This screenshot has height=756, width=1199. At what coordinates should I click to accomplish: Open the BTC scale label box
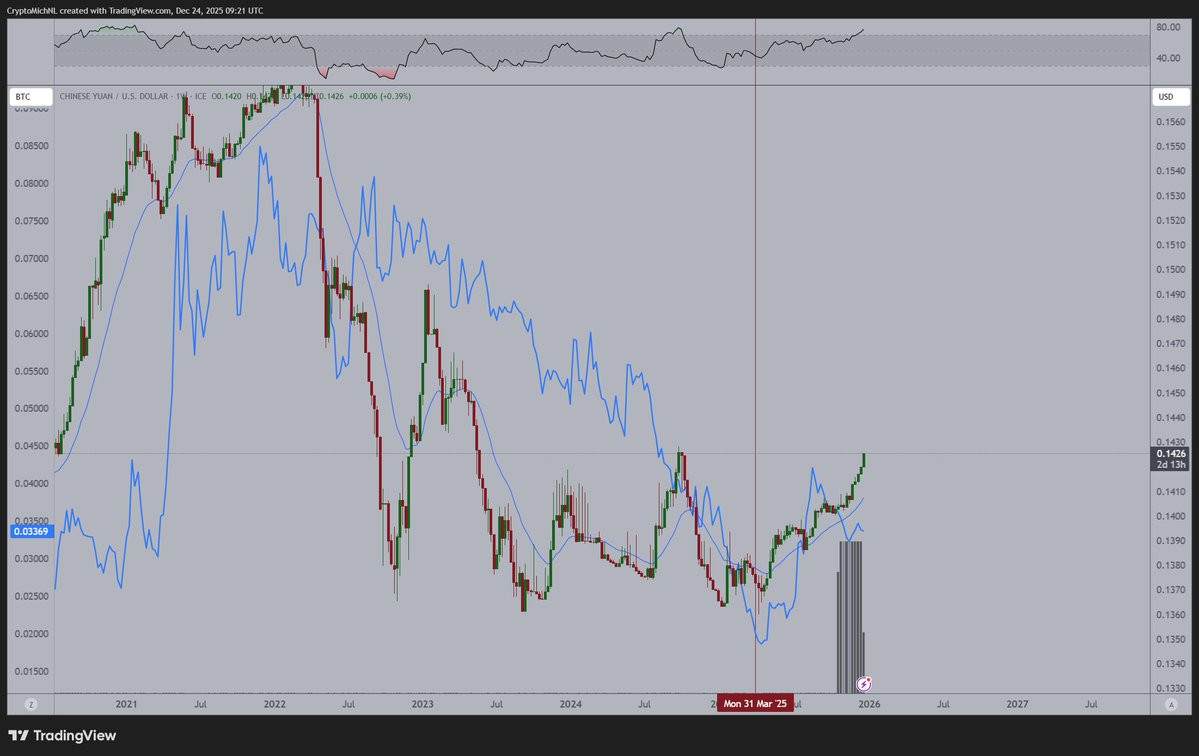point(31,96)
